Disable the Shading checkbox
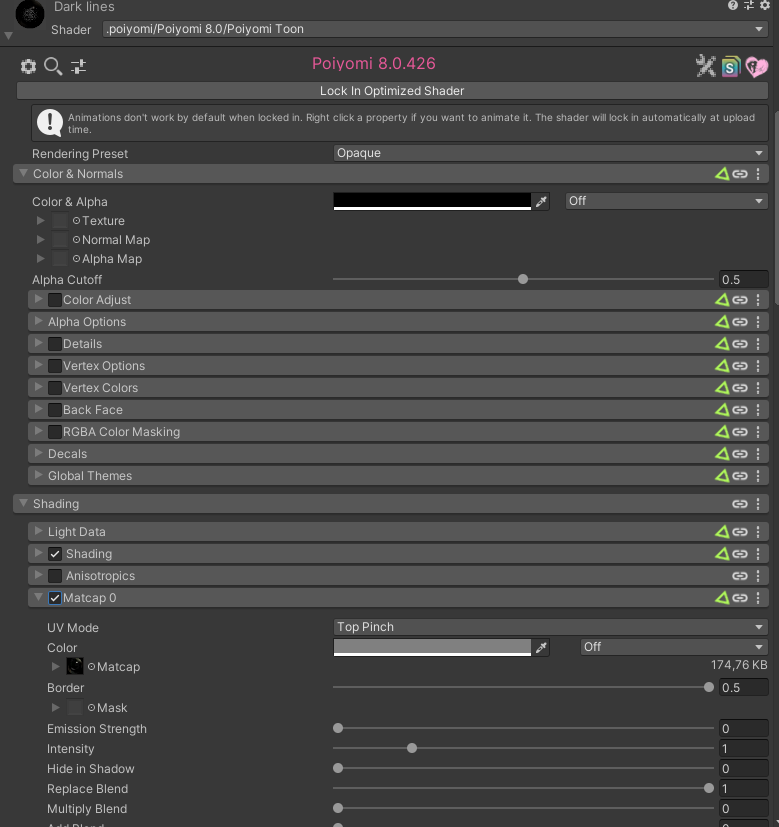 point(54,554)
